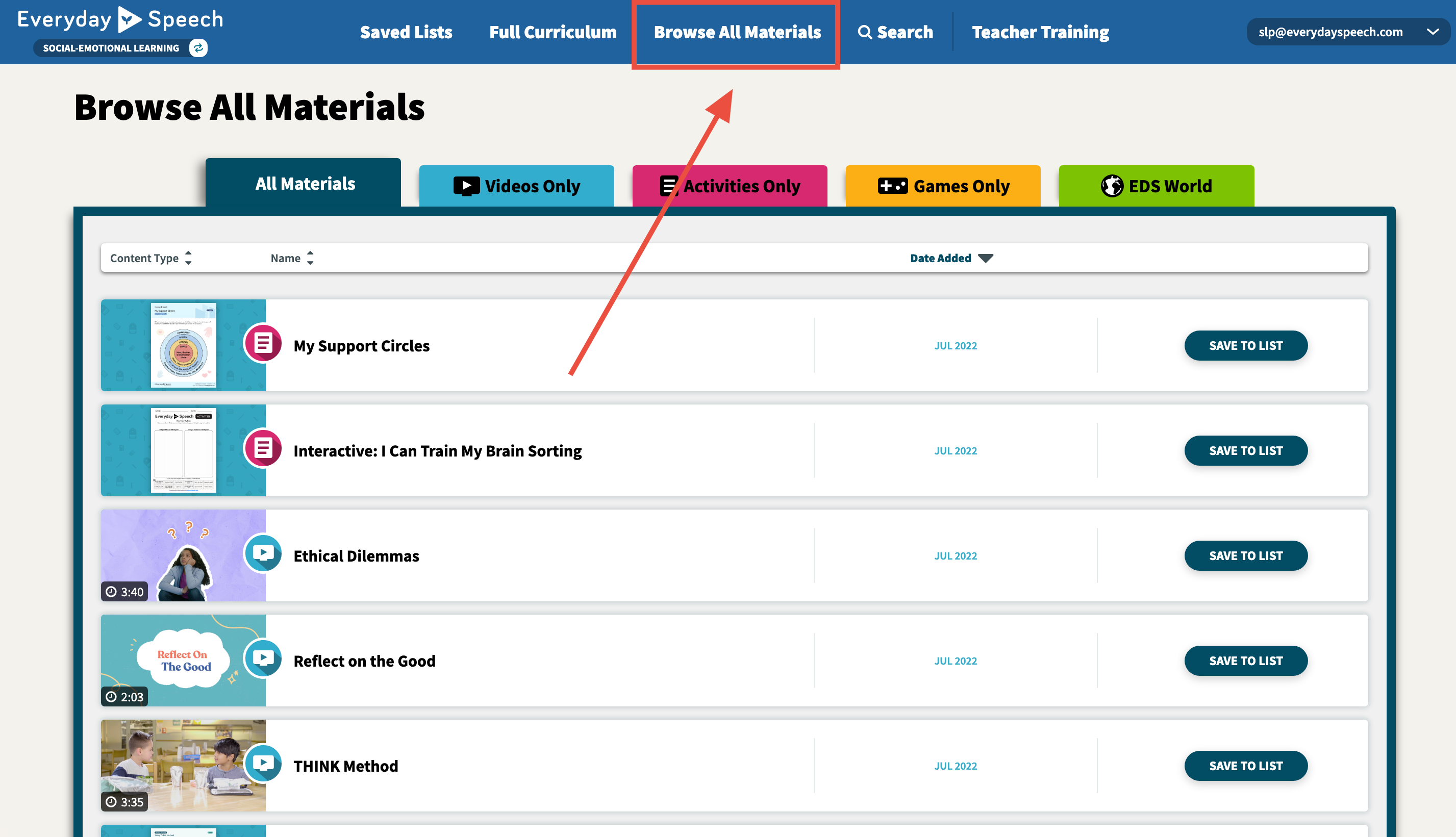
Task: Click the video icon beside Ethical Dilemmas
Action: [x=263, y=553]
